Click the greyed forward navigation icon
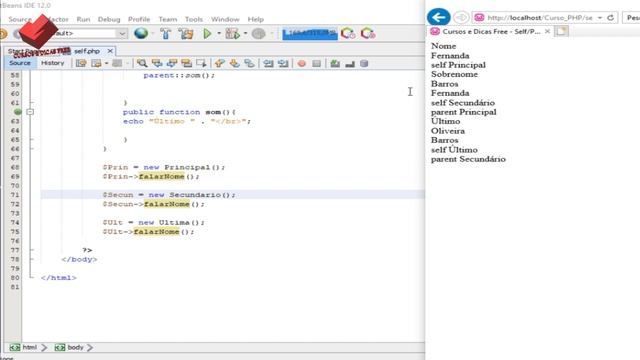Screen dimensions: 640x360 tap(117, 63)
